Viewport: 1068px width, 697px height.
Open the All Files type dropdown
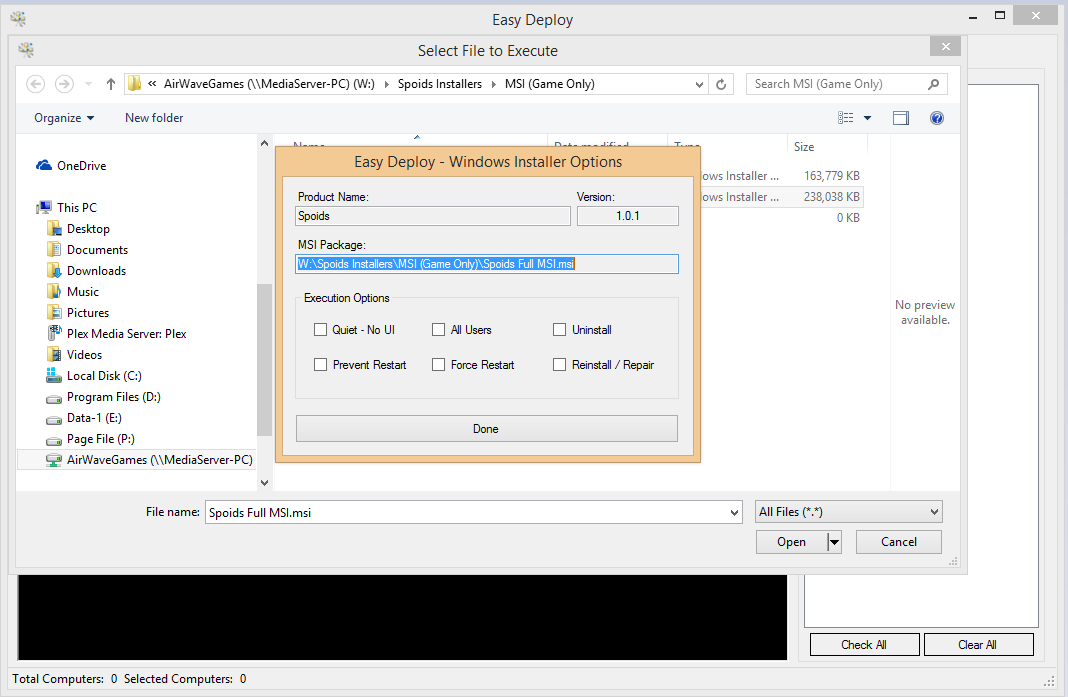tap(849, 512)
